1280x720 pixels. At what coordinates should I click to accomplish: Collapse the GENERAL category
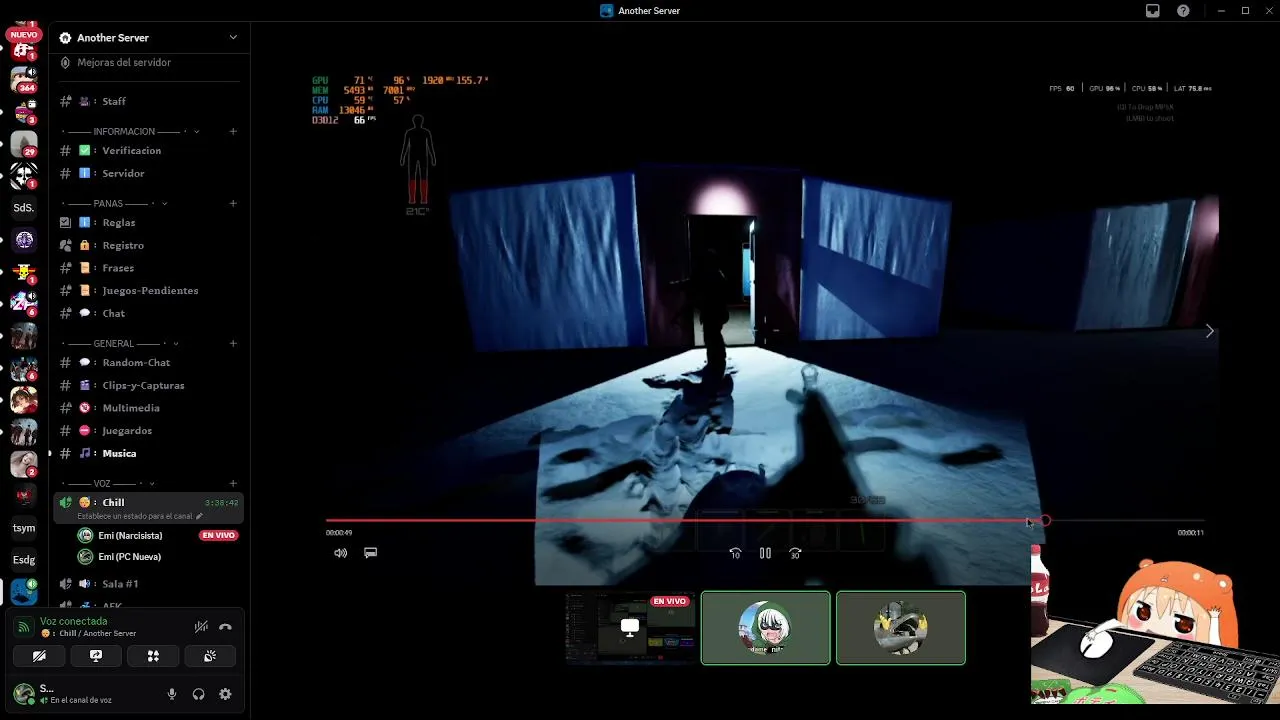coord(118,343)
